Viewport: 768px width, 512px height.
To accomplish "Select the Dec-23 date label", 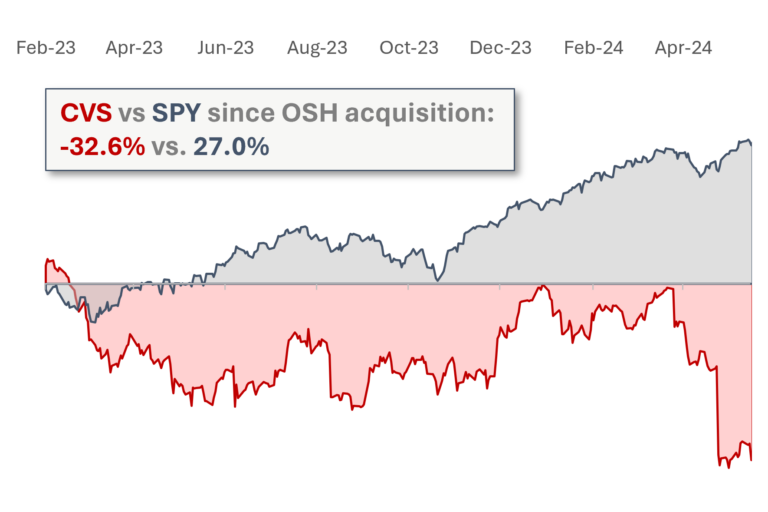I will 501,48.
